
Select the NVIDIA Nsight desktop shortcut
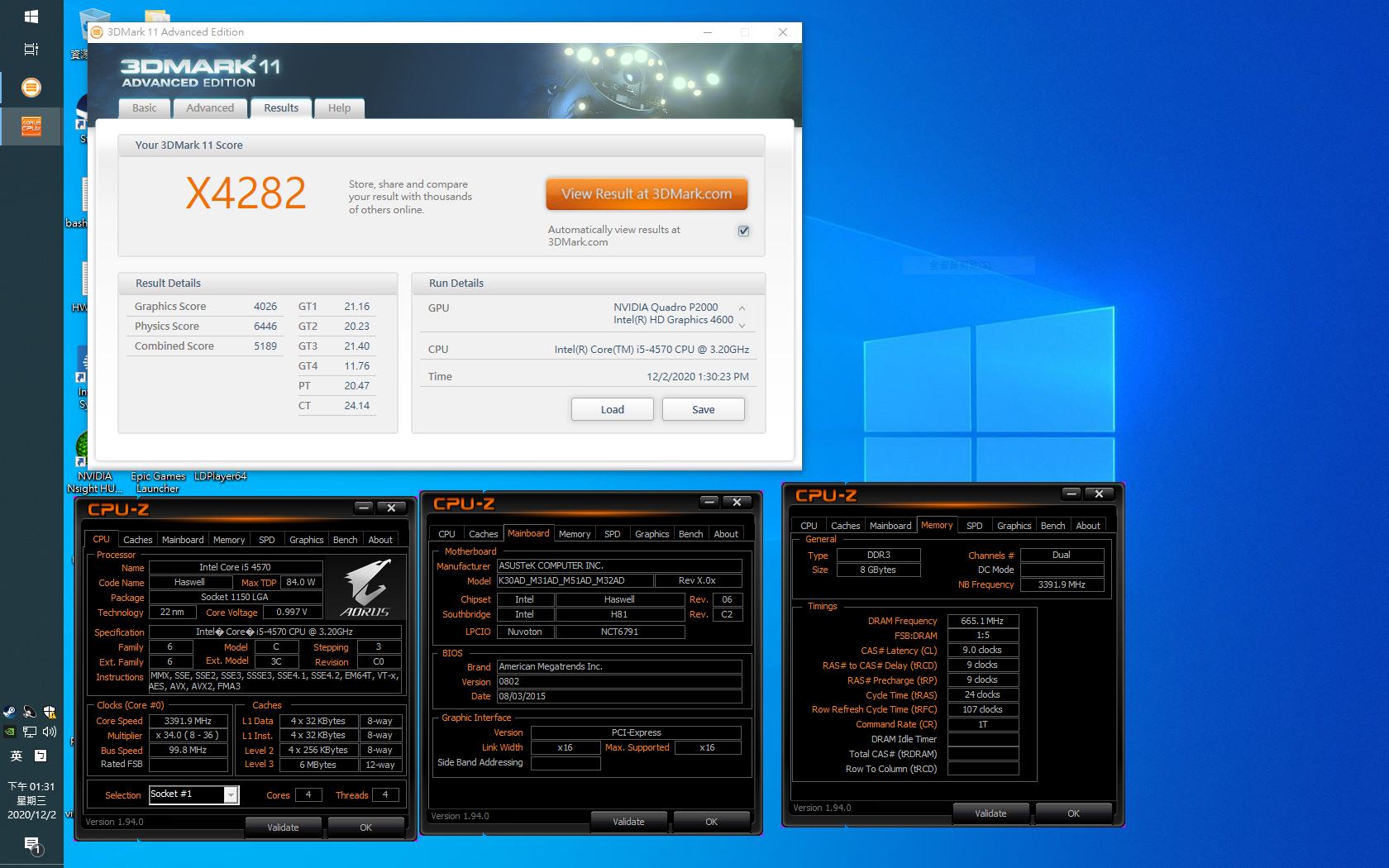coord(93,463)
